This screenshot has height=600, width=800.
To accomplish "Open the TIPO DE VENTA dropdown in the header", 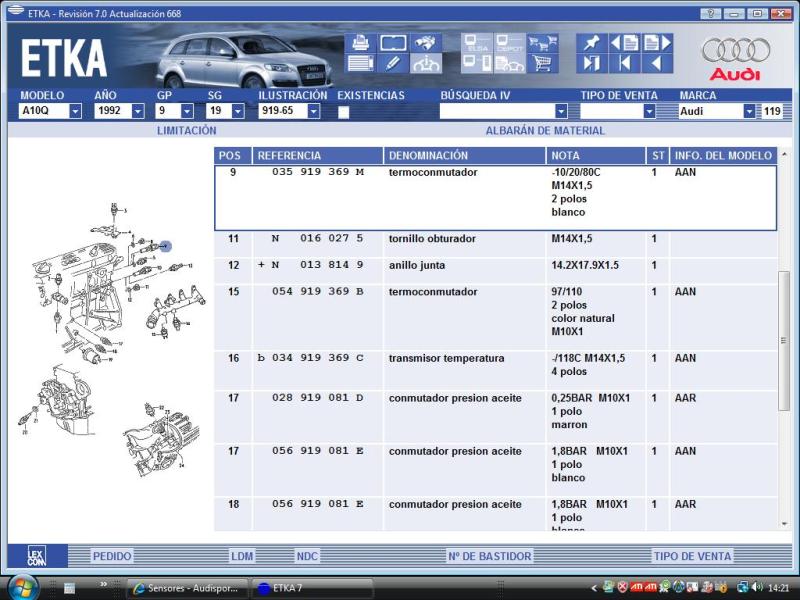I will (x=649, y=111).
